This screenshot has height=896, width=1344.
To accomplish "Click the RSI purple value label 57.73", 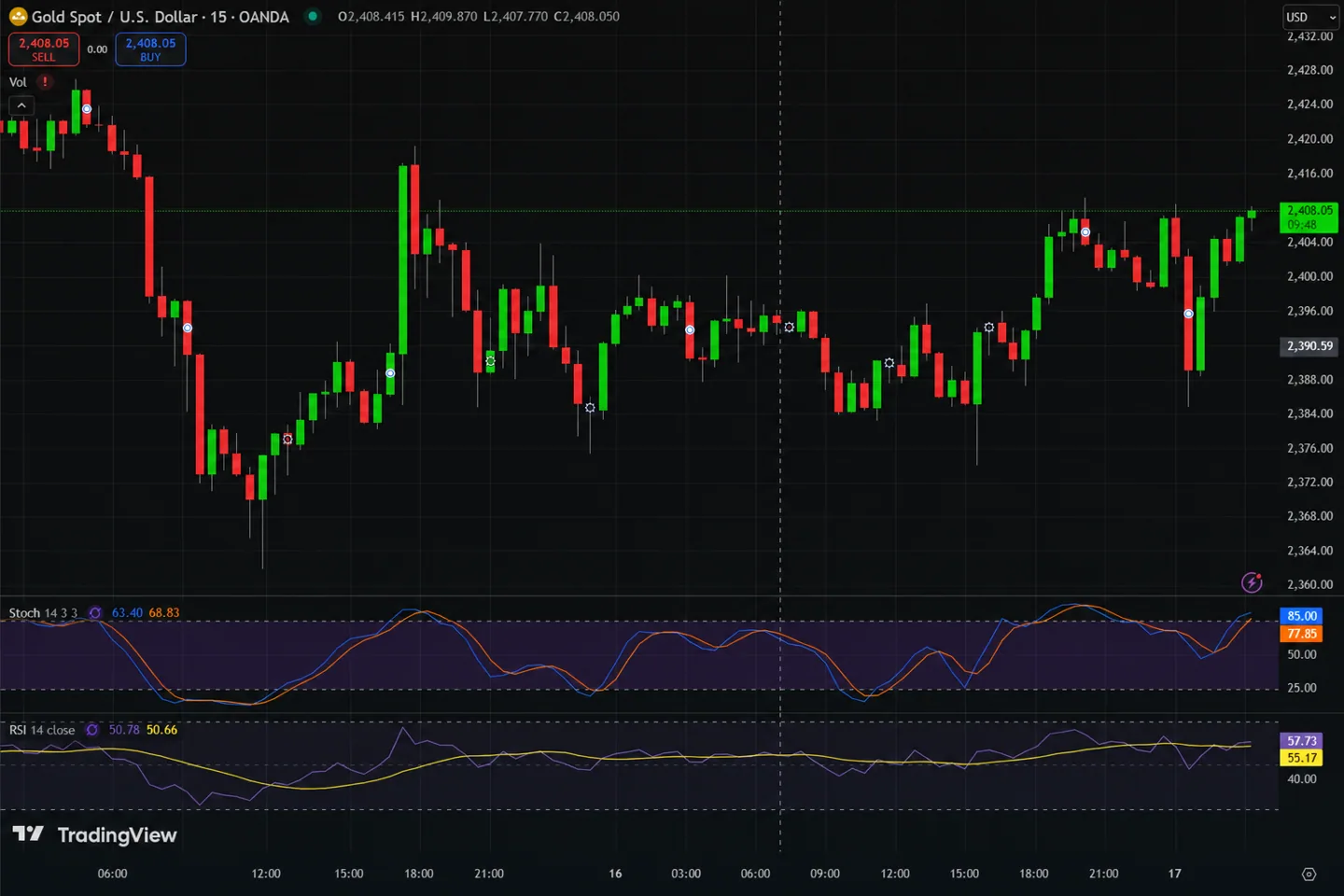I will (1302, 741).
